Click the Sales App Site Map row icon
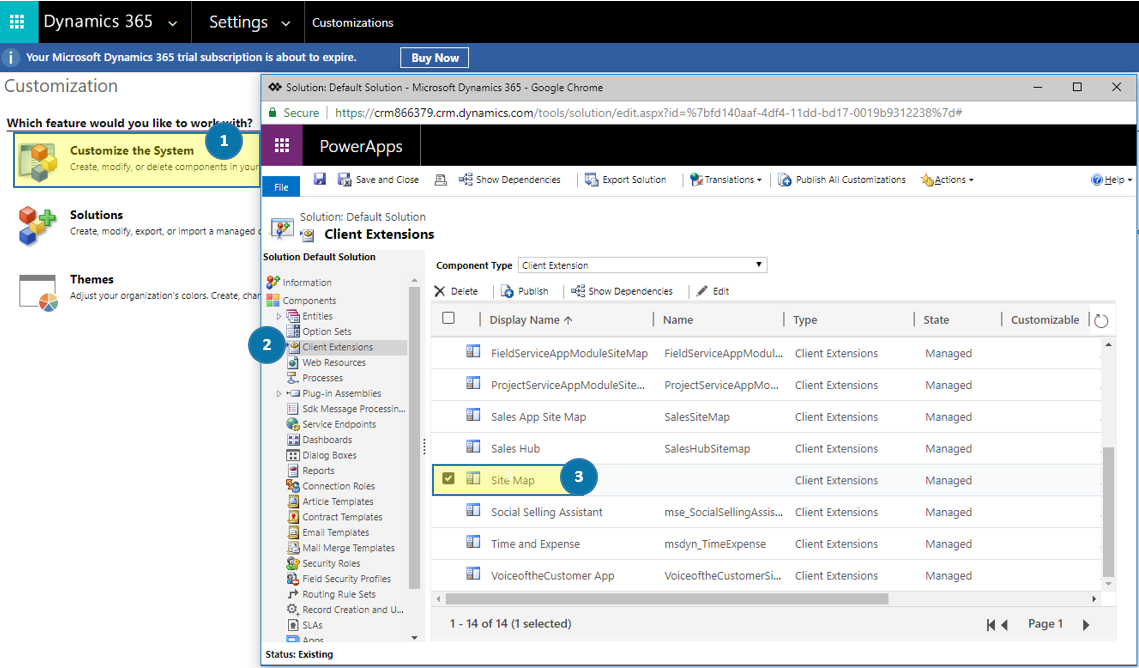This screenshot has width=1139, height=668. tap(473, 415)
